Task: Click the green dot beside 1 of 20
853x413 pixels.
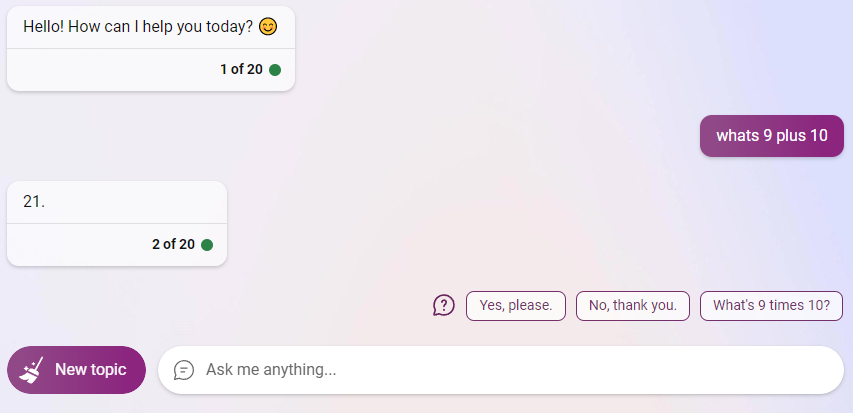Action: 275,70
